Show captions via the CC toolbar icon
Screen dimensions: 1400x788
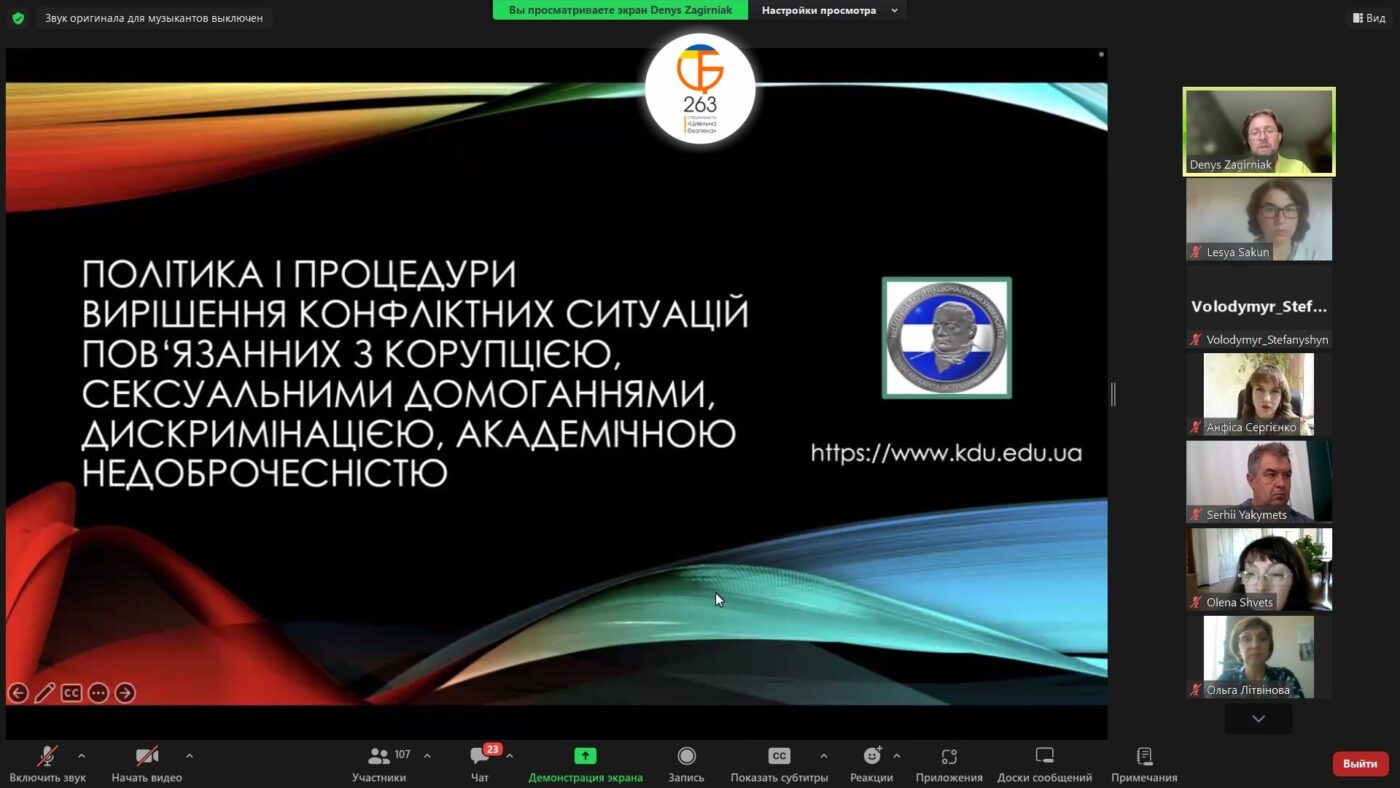pyautogui.click(x=779, y=756)
